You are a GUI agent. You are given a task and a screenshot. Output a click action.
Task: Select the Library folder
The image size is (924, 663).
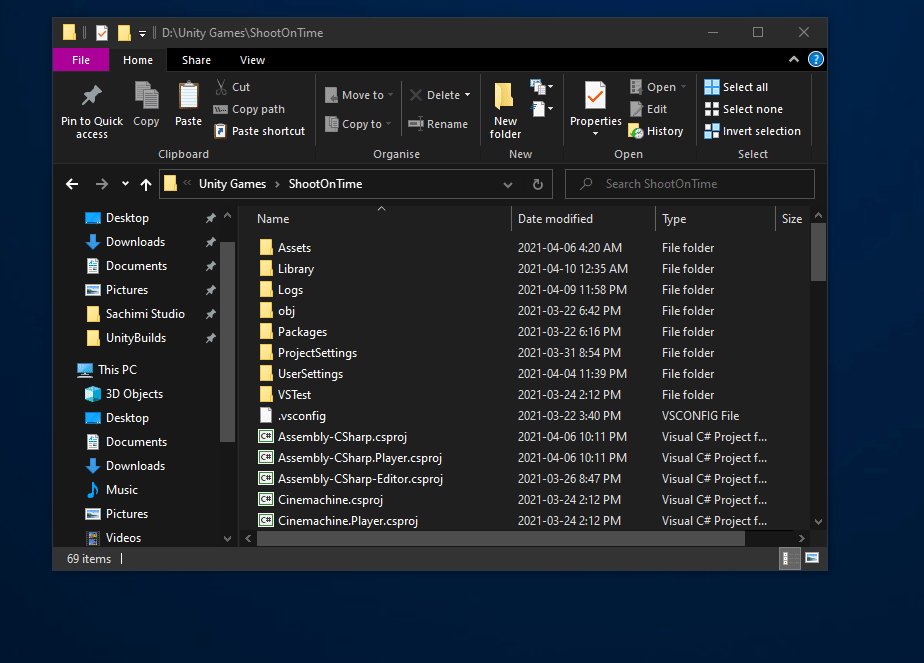(287, 269)
